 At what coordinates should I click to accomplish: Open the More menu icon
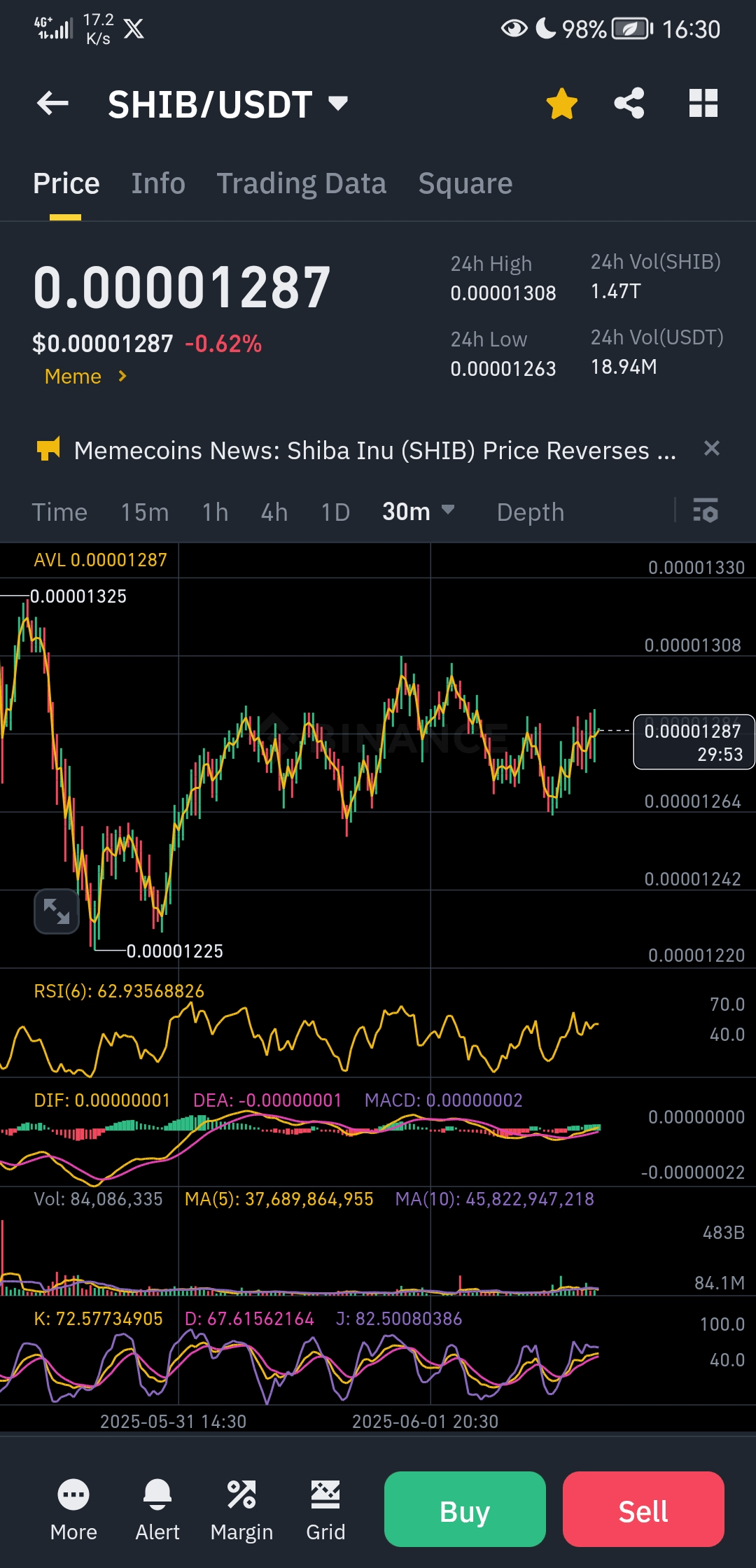(73, 1510)
